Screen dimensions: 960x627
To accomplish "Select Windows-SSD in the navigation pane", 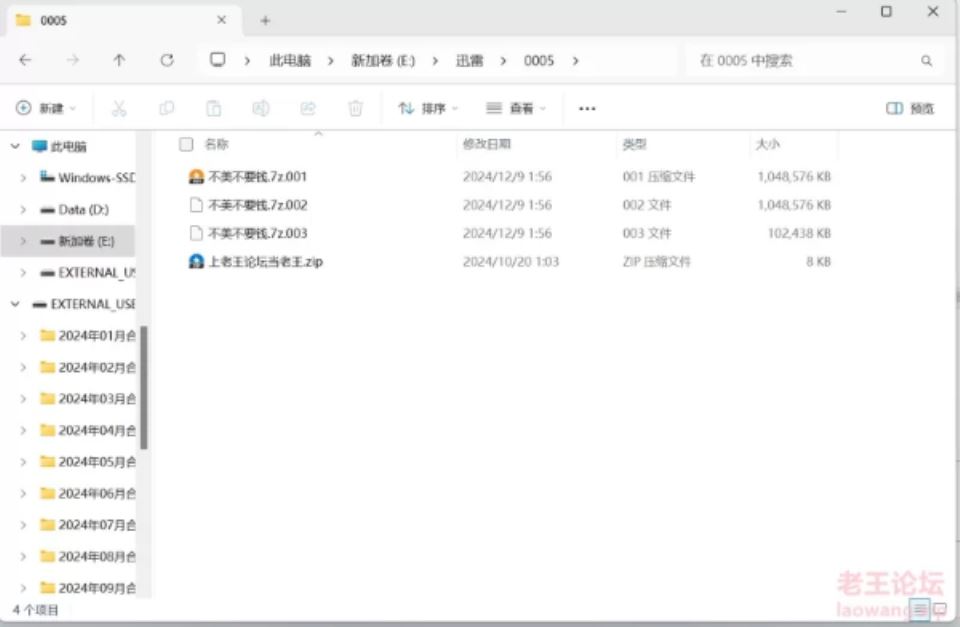I will pos(97,178).
